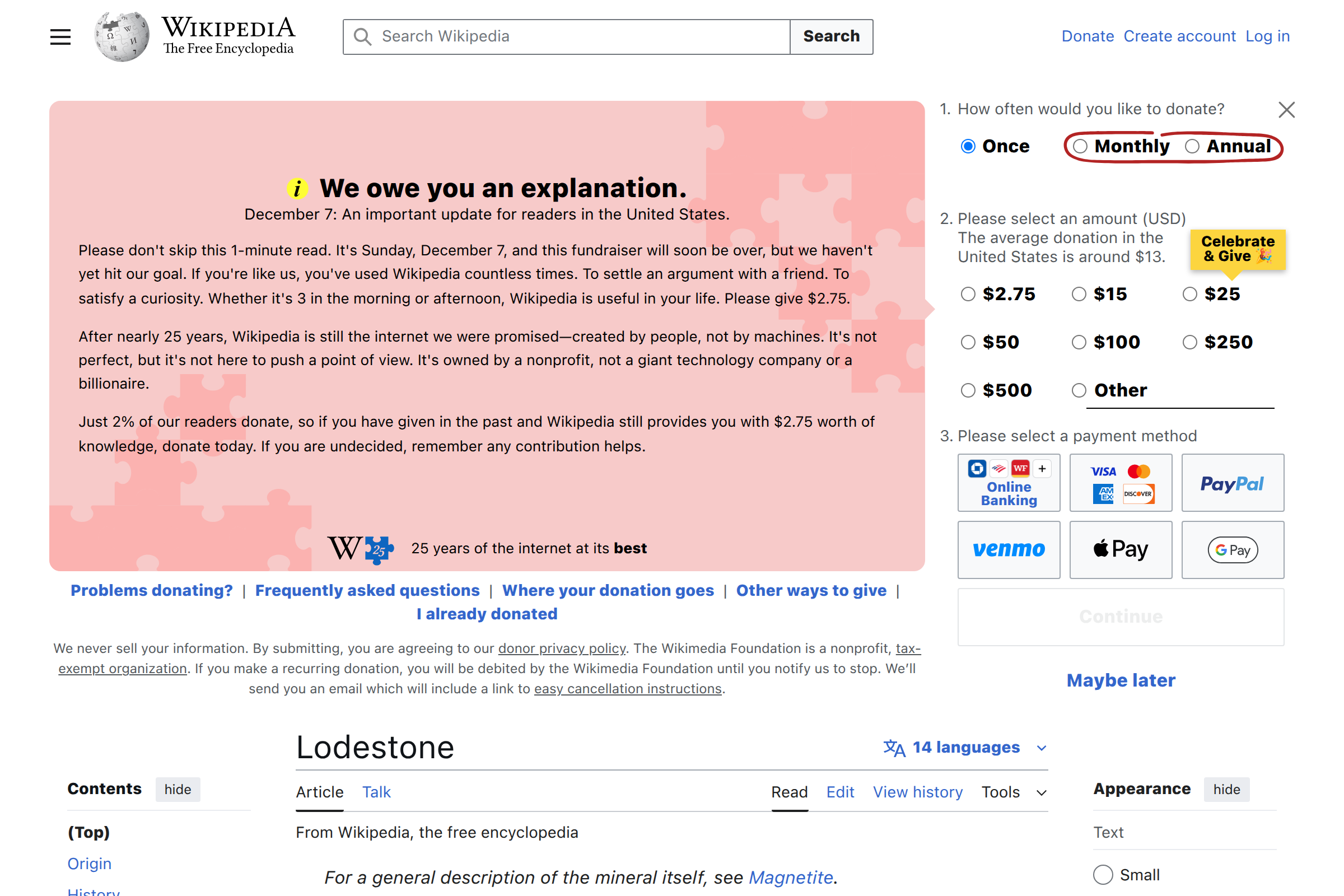Screen dimensions: 1344x896
Task: Choose the $100 donation amount
Action: (x=1079, y=342)
